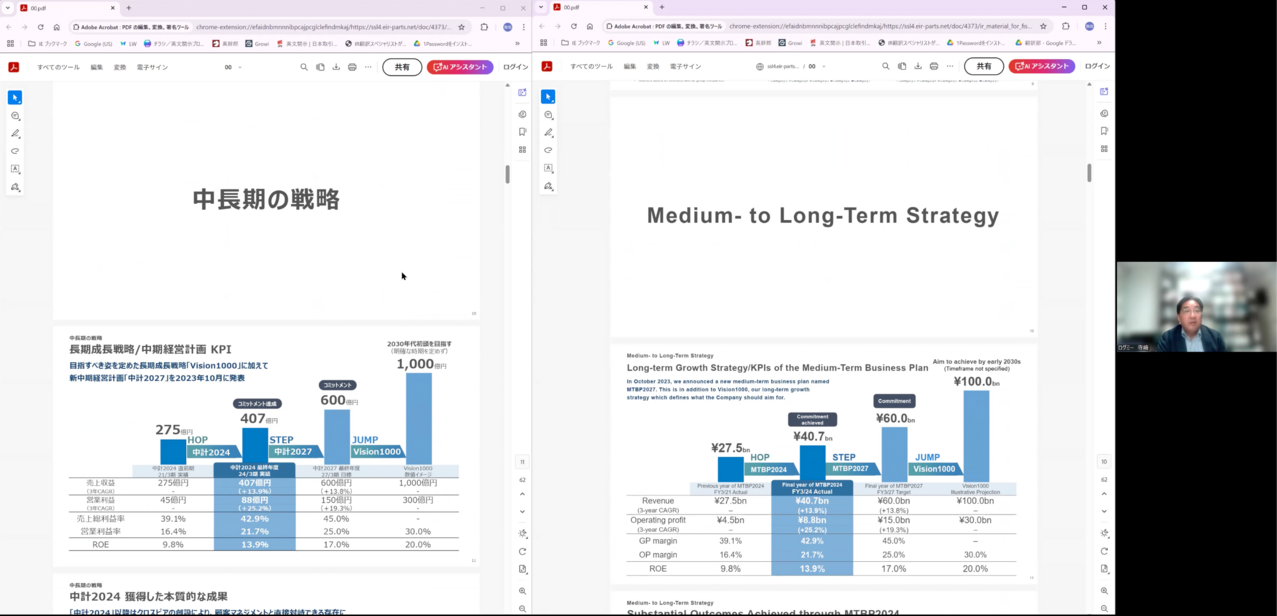The width and height of the screenshot is (1277, 616).
Task: Bookmark this page with star in right browser
Action: (1043, 27)
